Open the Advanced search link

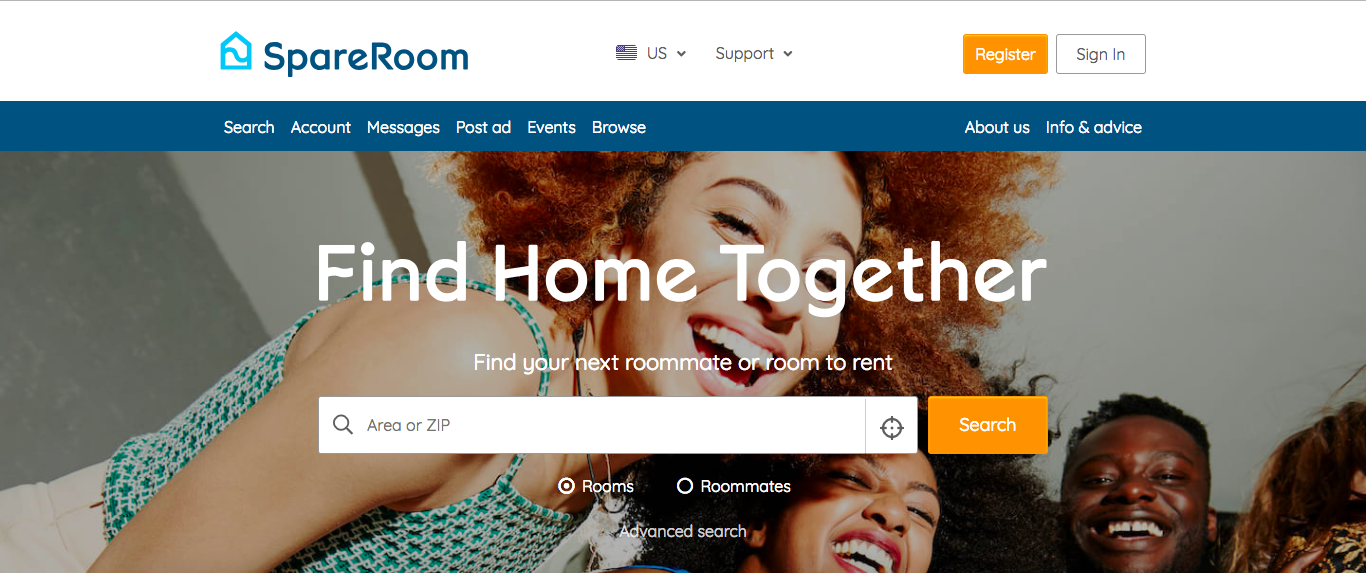(683, 531)
